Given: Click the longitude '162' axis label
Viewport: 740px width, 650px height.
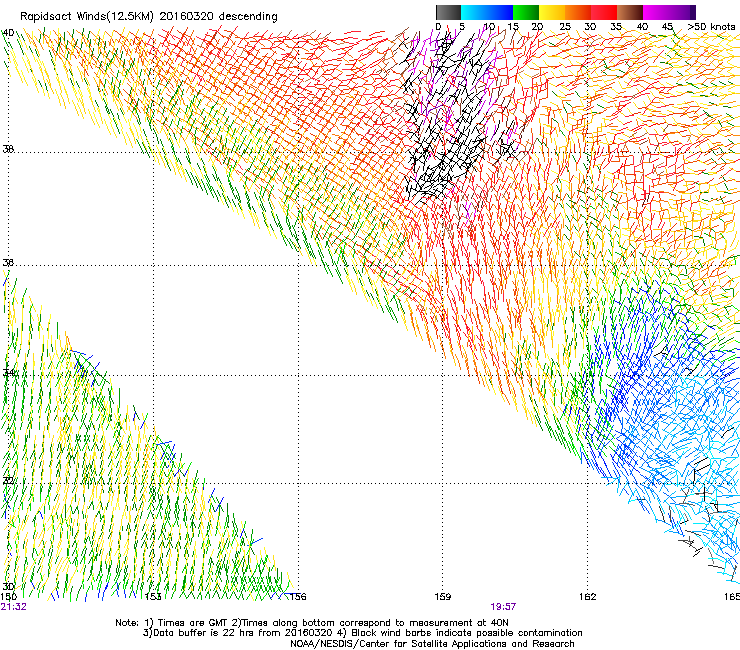Looking at the screenshot, I should pyautogui.click(x=588, y=597).
